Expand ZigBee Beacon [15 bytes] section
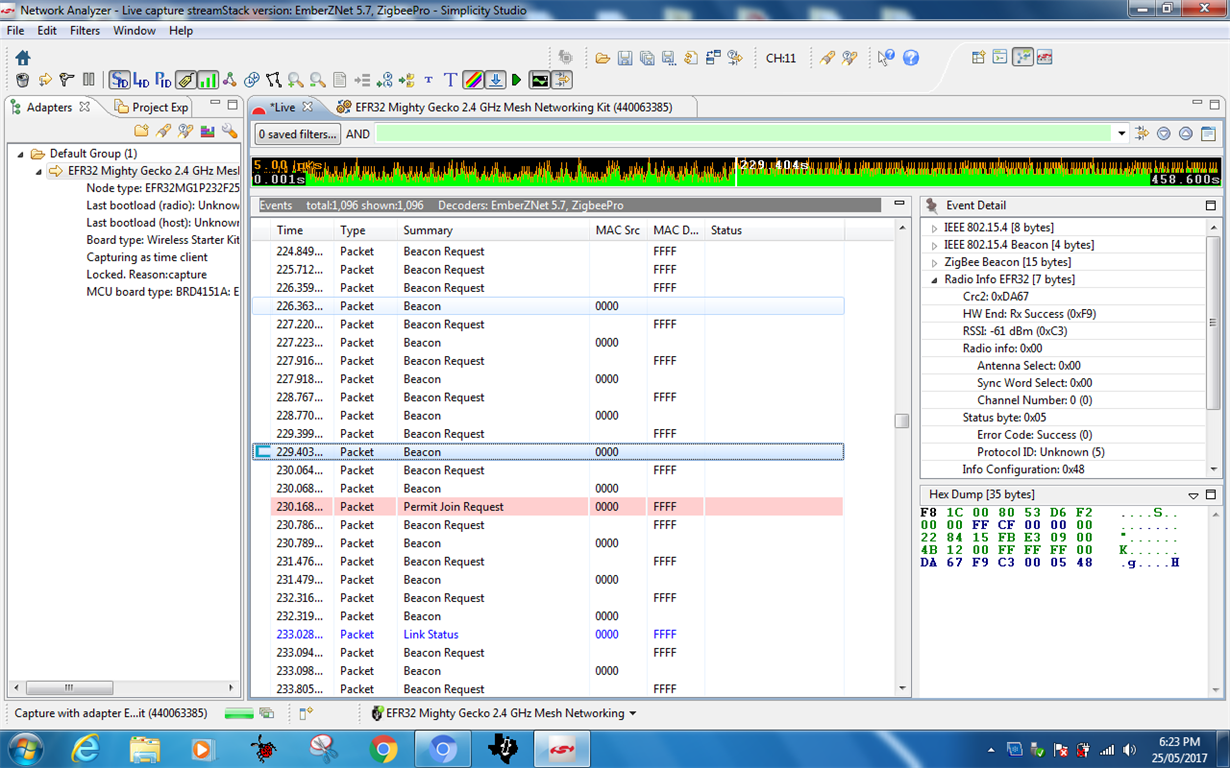 tap(935, 262)
